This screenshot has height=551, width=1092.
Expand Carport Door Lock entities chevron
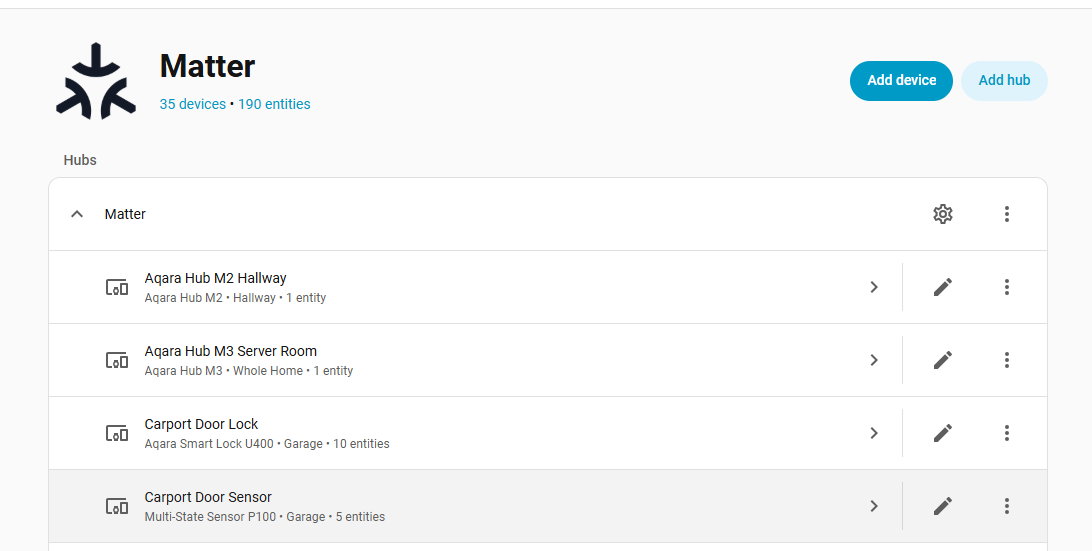point(873,433)
